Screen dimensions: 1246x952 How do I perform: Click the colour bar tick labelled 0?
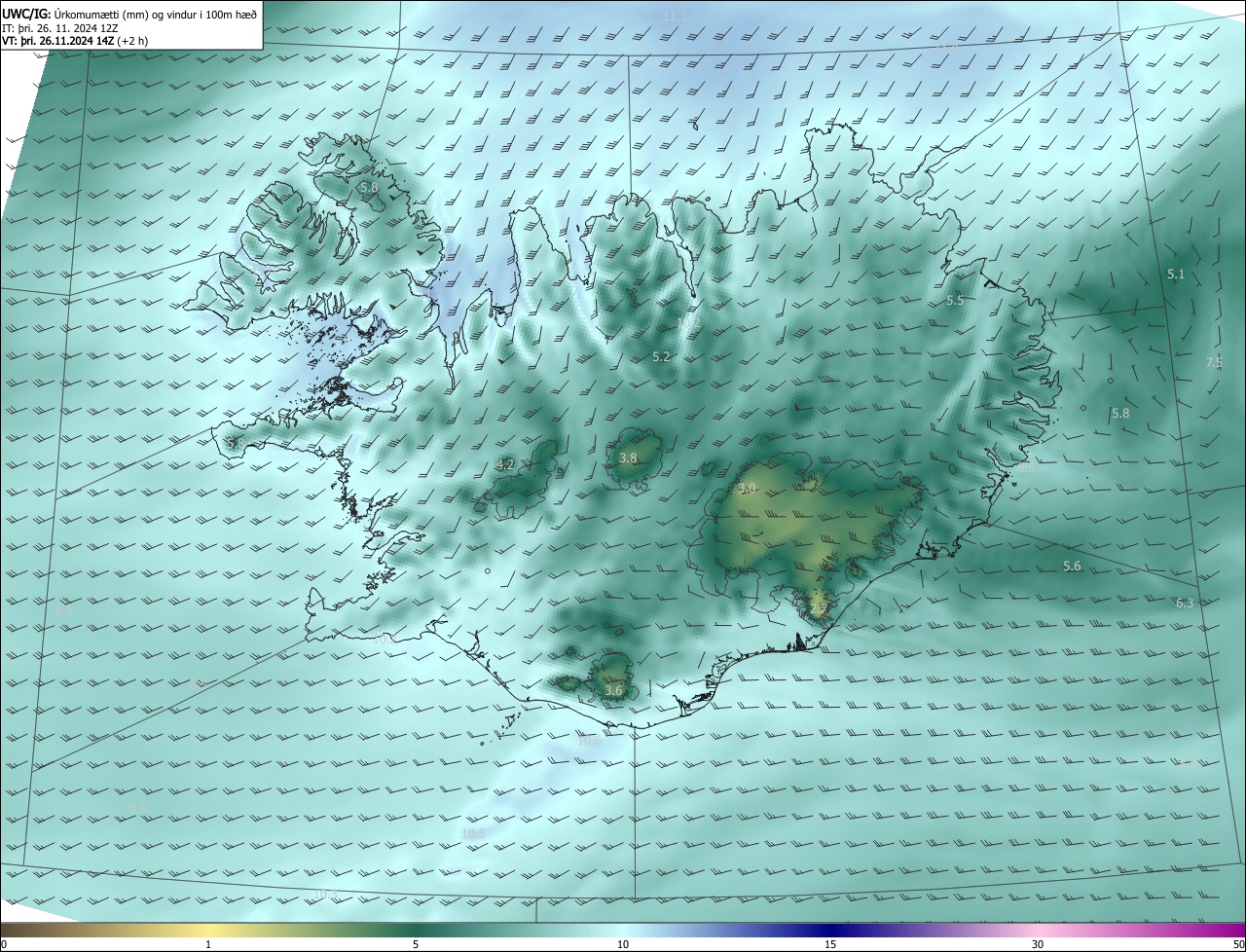tap(3, 944)
